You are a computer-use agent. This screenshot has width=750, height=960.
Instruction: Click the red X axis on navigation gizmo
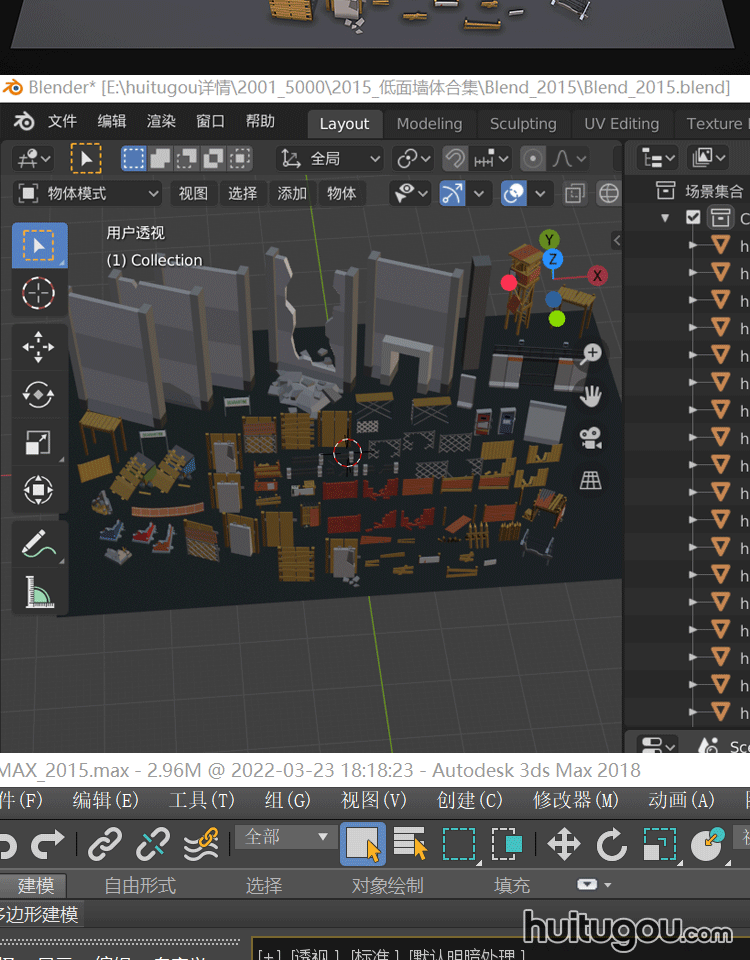tap(598, 276)
